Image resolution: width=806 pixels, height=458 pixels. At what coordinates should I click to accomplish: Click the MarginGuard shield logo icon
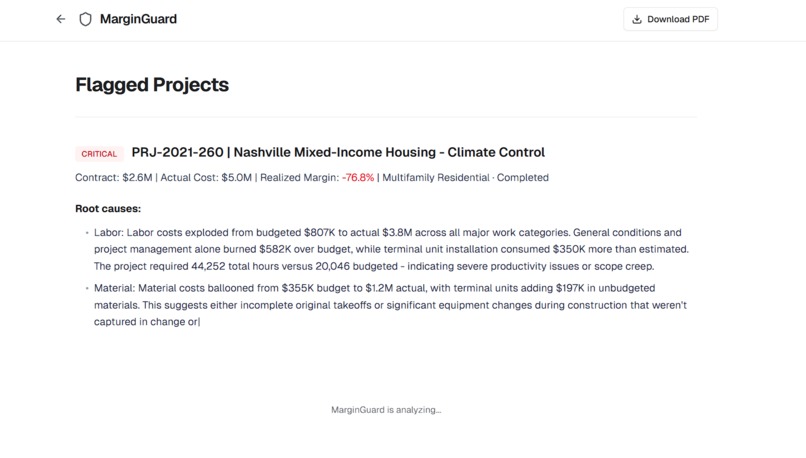[x=85, y=19]
